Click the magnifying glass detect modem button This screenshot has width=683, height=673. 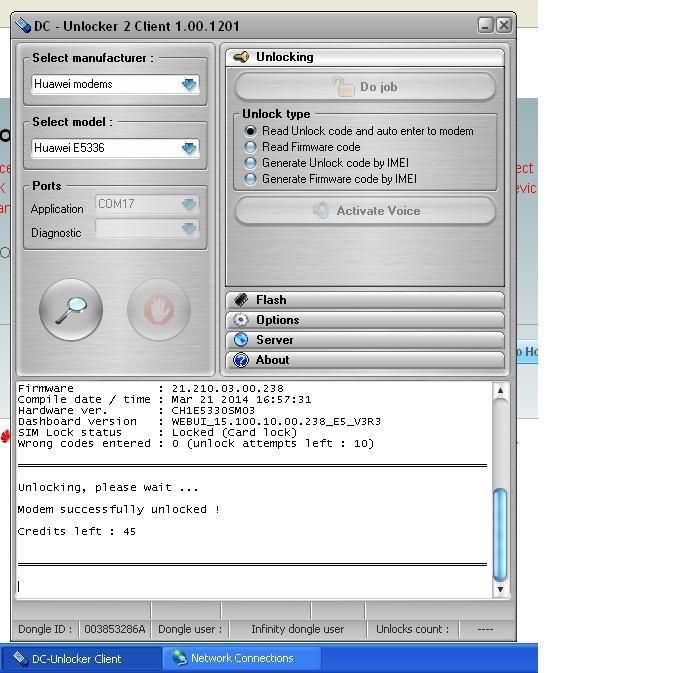(x=71, y=309)
